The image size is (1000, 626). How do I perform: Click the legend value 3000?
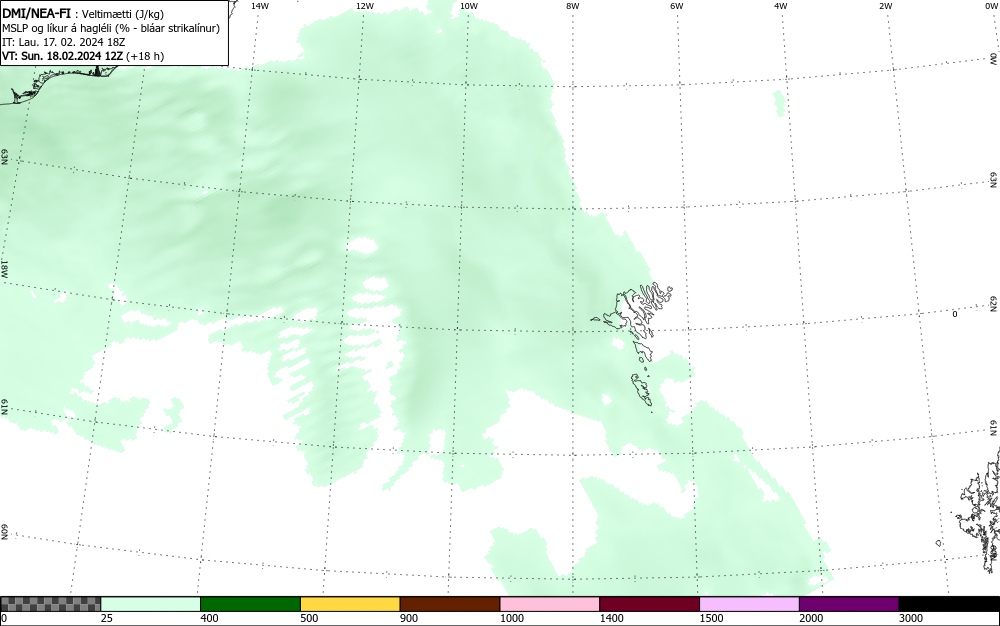911,618
